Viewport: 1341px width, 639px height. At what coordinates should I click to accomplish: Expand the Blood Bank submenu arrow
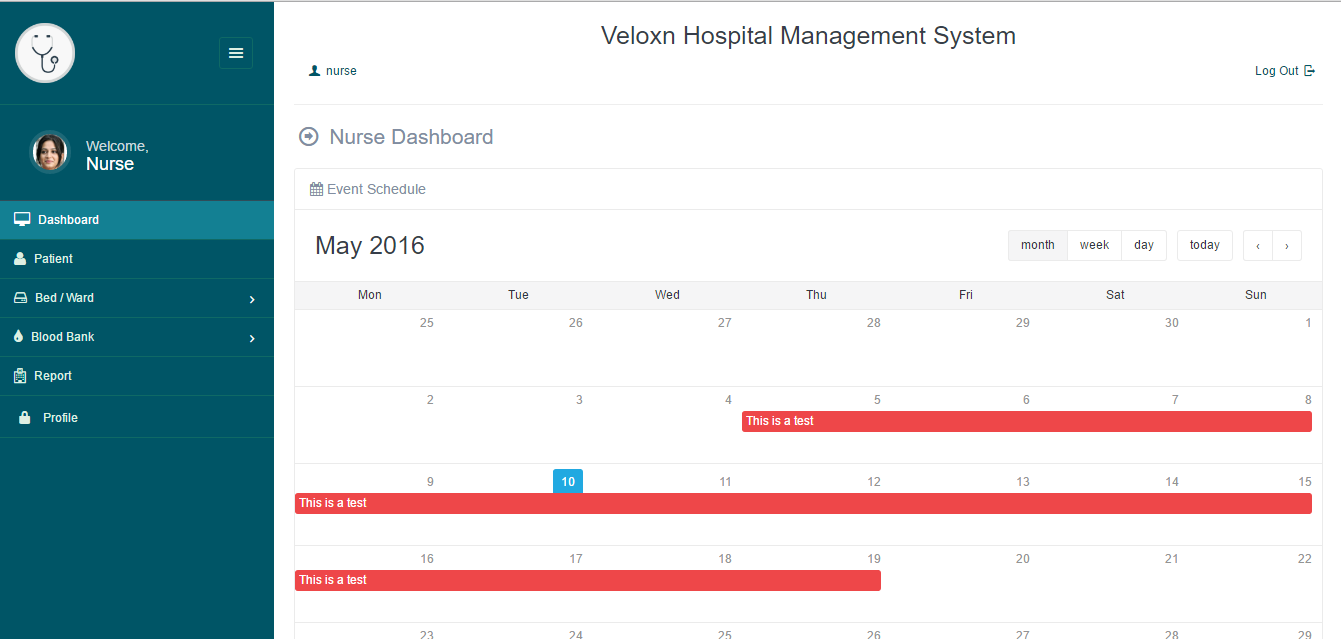[252, 338]
